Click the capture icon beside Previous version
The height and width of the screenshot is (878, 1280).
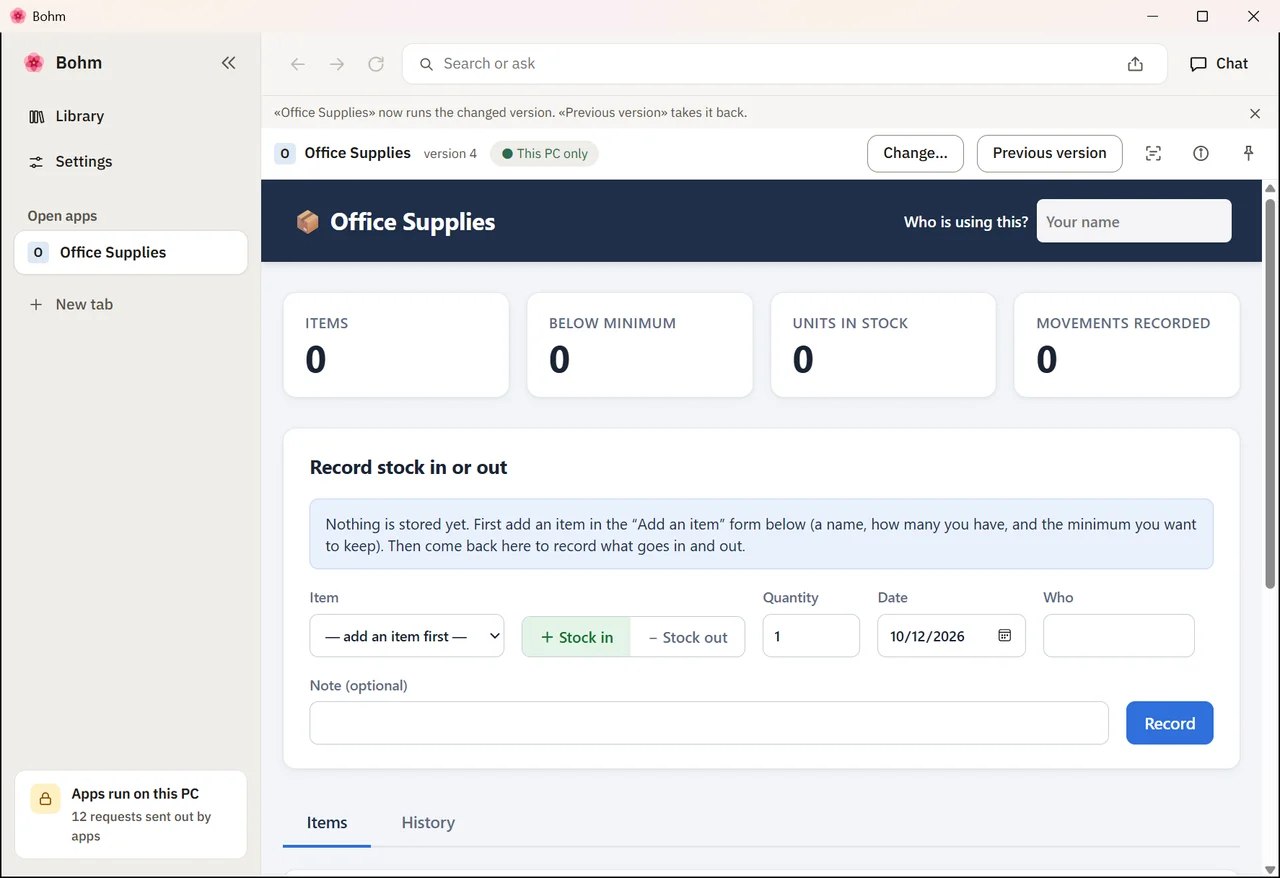coord(1153,154)
